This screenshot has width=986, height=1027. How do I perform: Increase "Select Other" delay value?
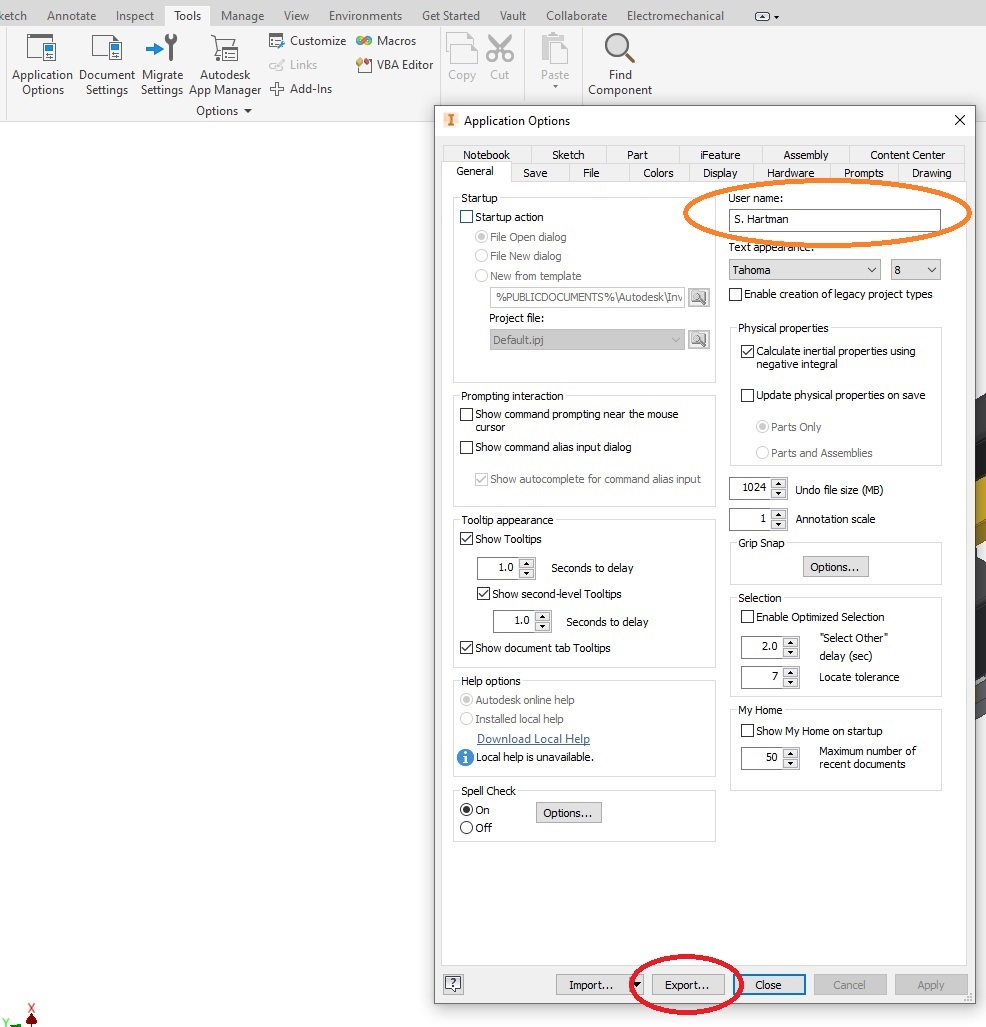click(791, 643)
